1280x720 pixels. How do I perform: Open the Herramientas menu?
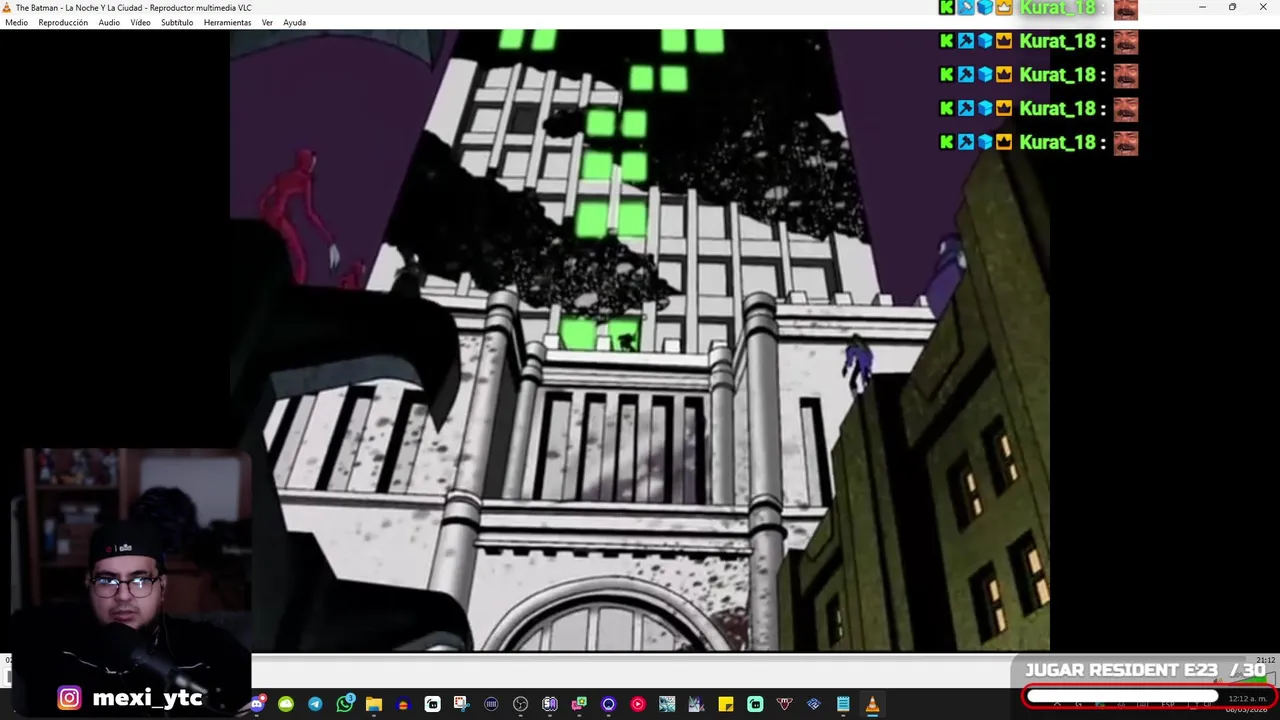[227, 22]
